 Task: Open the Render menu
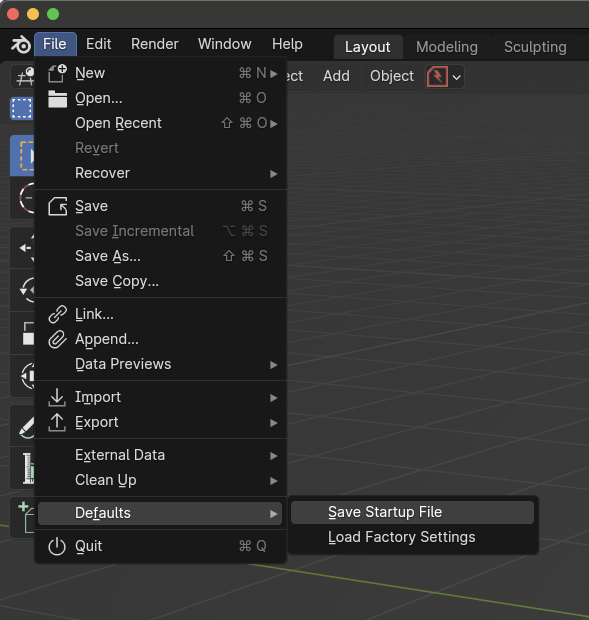pos(155,44)
